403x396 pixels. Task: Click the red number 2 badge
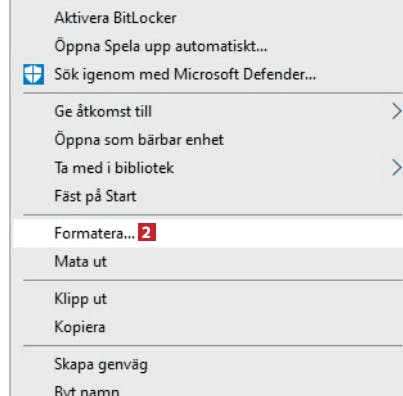pos(147,233)
